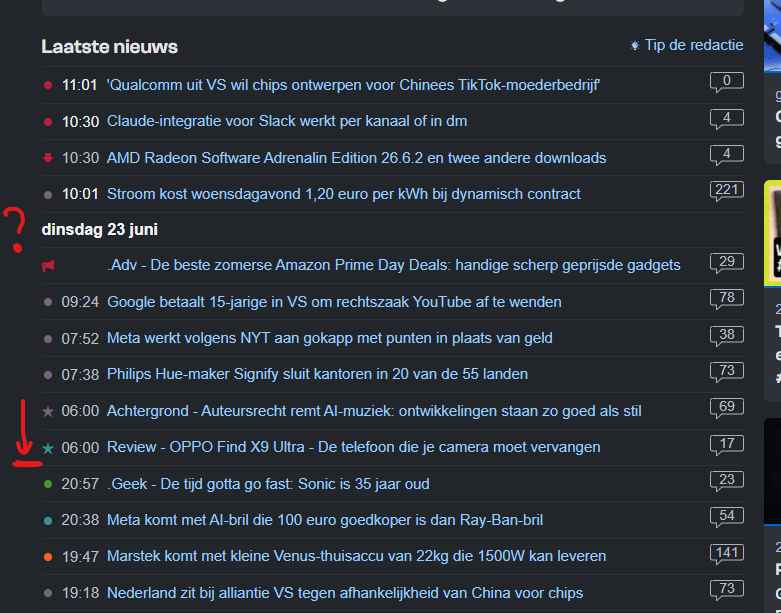Click the comment bubble showing 221
Image resolution: width=781 pixels, height=613 pixels.
[x=727, y=191]
